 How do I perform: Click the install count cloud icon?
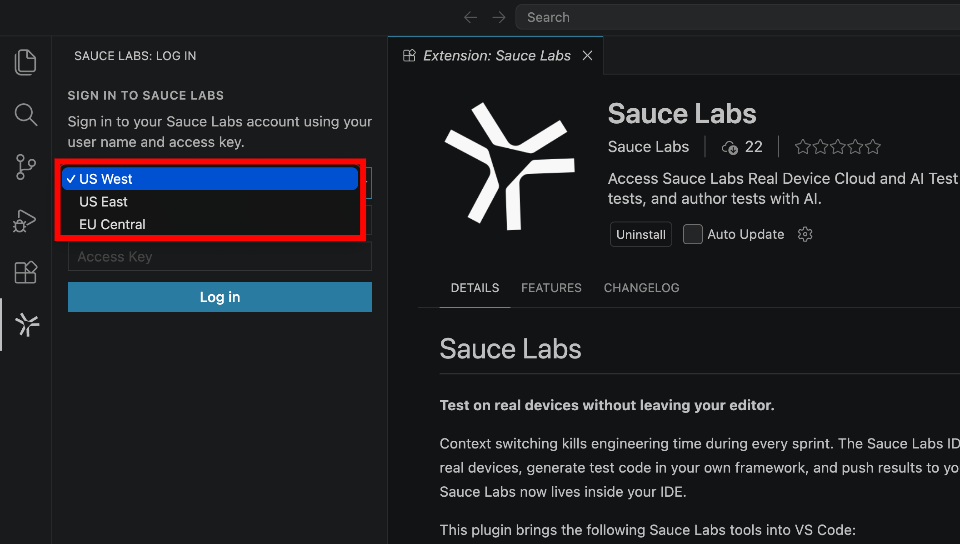[x=729, y=147]
